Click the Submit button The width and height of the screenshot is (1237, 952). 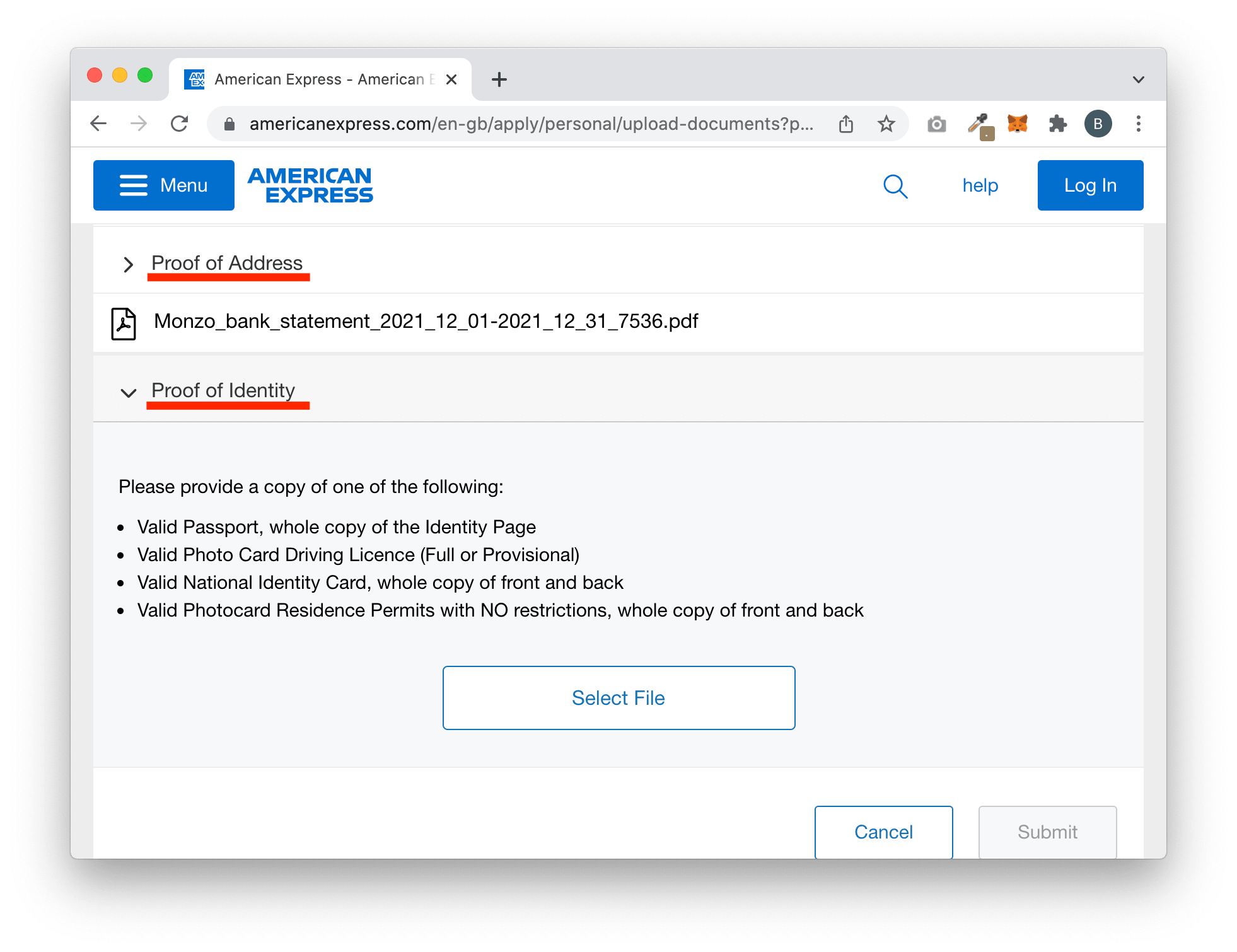click(x=1047, y=832)
